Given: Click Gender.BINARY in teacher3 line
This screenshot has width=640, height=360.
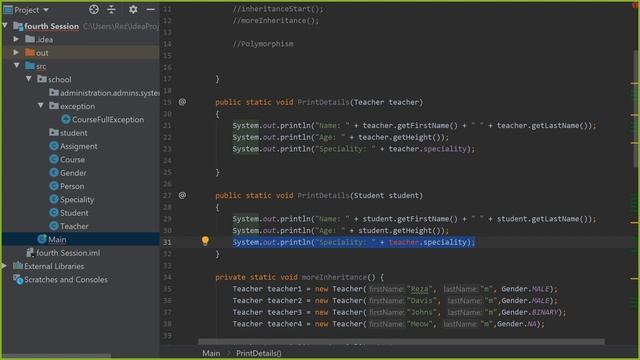Looking at the screenshot, I should tap(530, 312).
